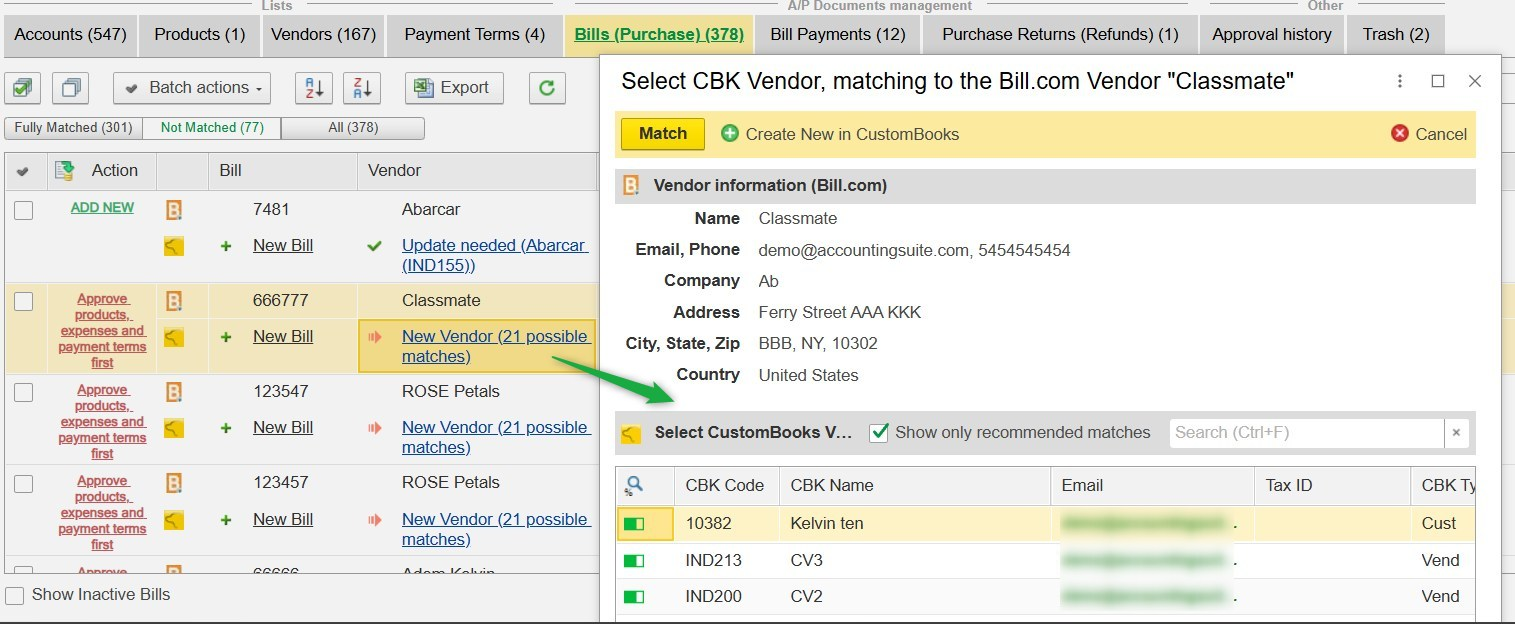
Task: Toggle Show only recommended matches checkbox
Action: [879, 433]
